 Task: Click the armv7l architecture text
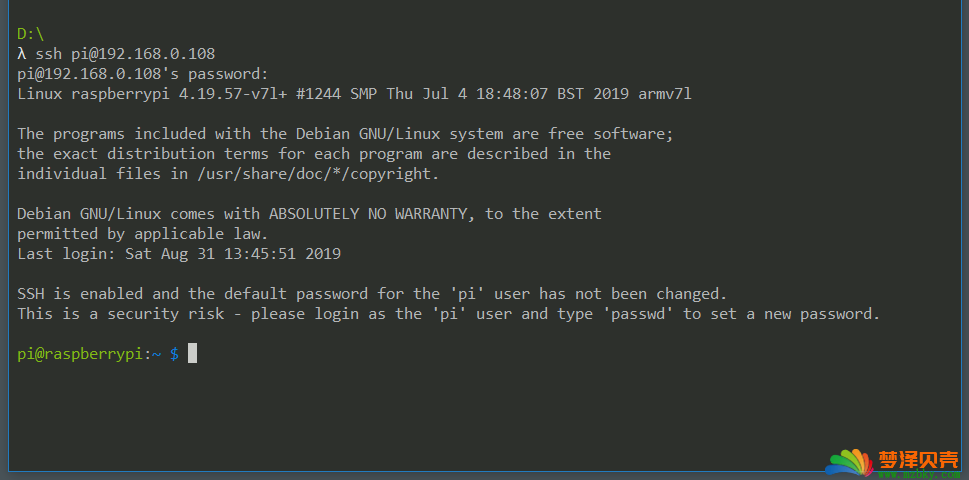(x=665, y=94)
